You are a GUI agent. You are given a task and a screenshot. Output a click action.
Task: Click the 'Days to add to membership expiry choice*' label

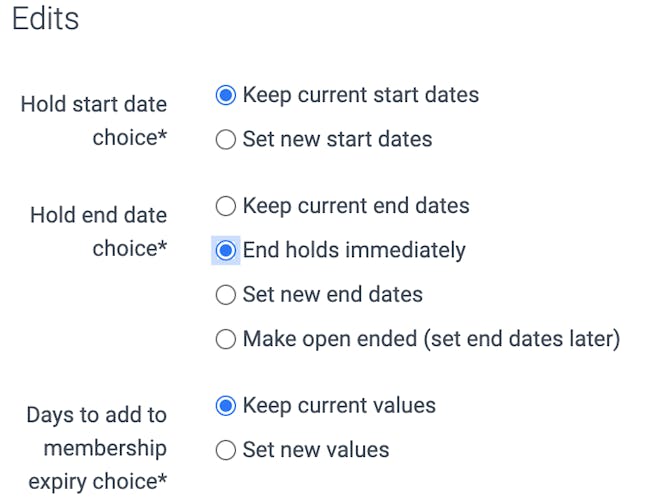[x=97, y=448]
